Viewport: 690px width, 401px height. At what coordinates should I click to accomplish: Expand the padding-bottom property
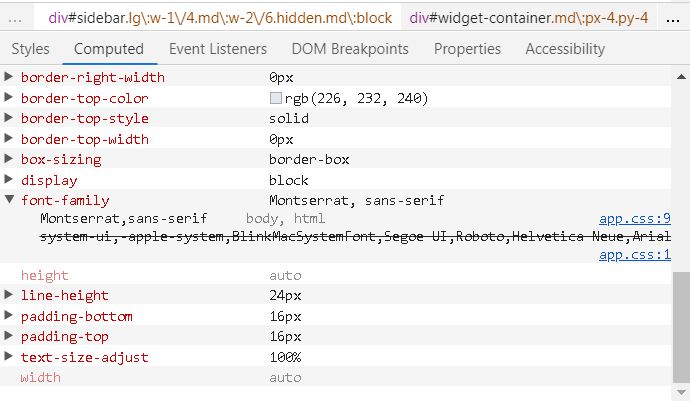(x=8, y=315)
